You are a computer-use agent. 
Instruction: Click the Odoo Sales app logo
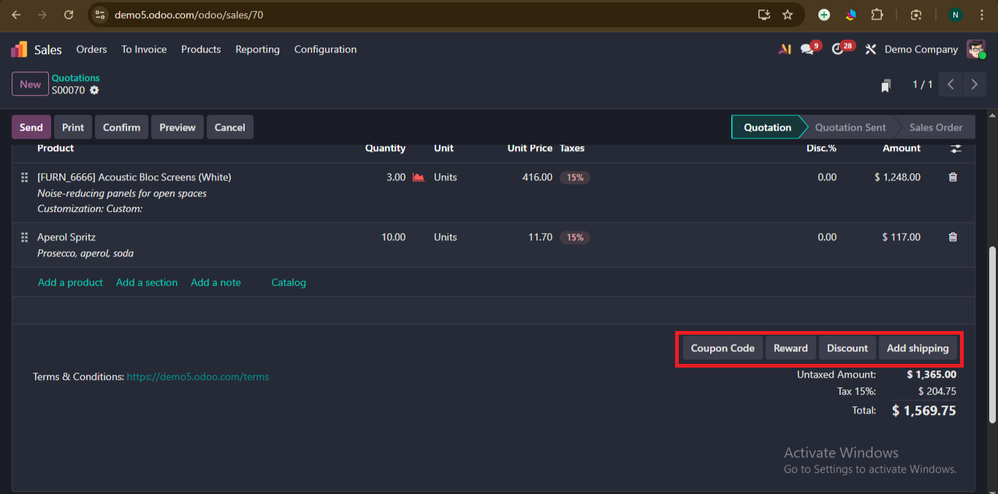coord(19,50)
